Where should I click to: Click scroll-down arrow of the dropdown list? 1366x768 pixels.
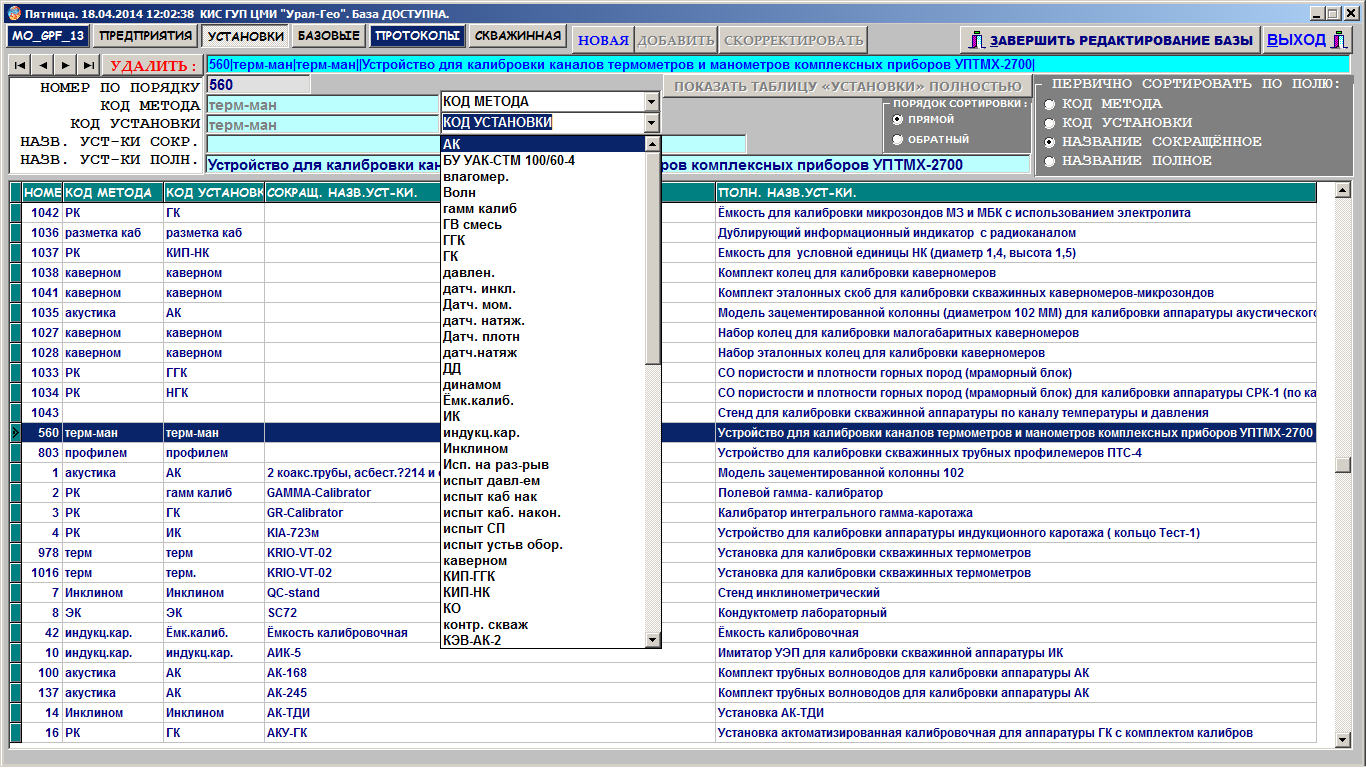652,640
